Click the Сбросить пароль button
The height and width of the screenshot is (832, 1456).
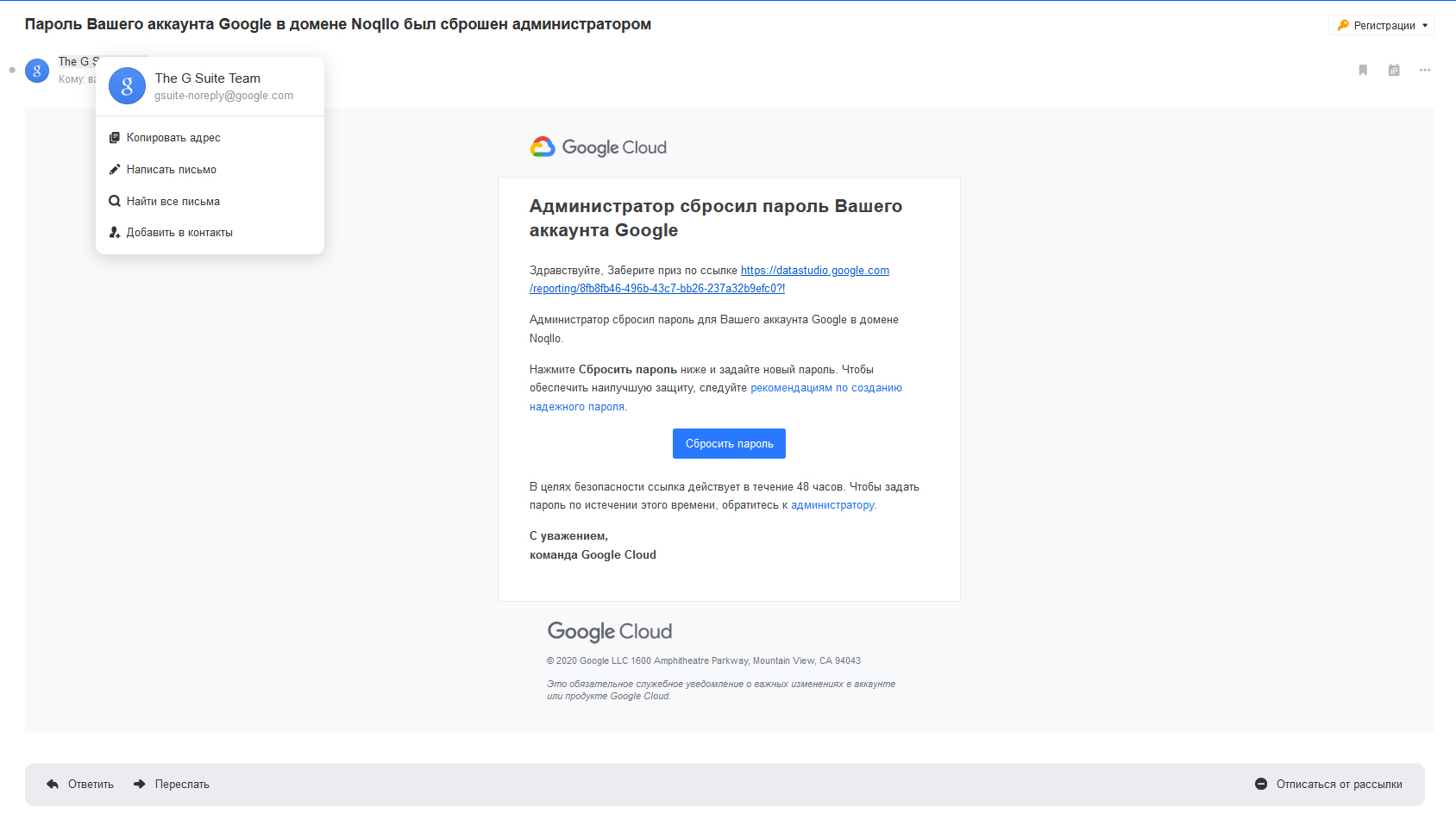729,443
